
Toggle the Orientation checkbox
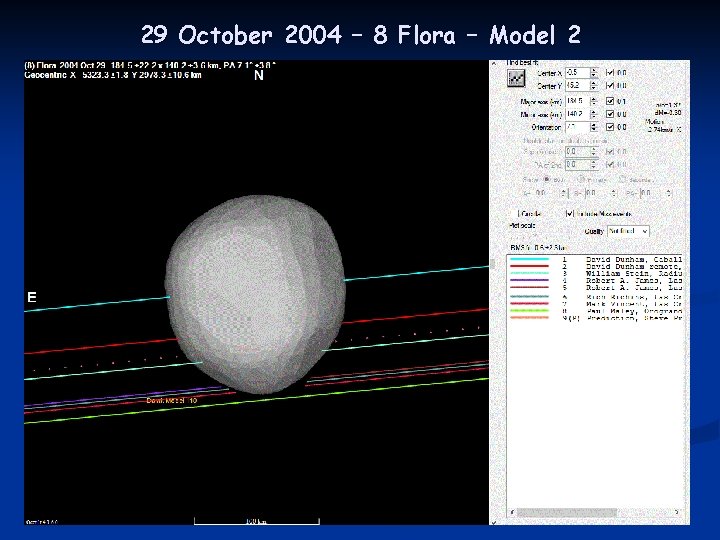point(611,127)
